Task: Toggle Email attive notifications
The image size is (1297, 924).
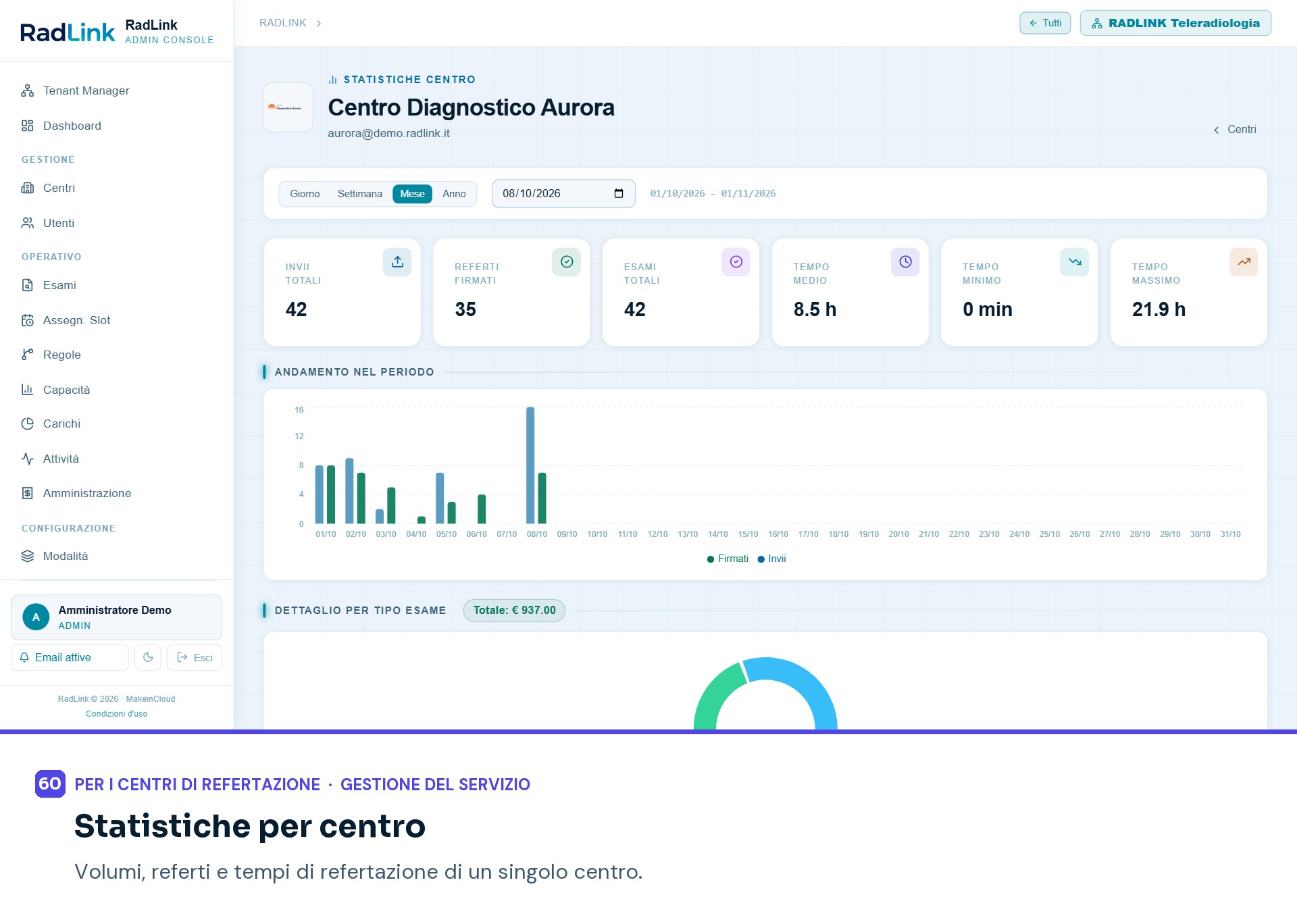Action: (x=70, y=657)
